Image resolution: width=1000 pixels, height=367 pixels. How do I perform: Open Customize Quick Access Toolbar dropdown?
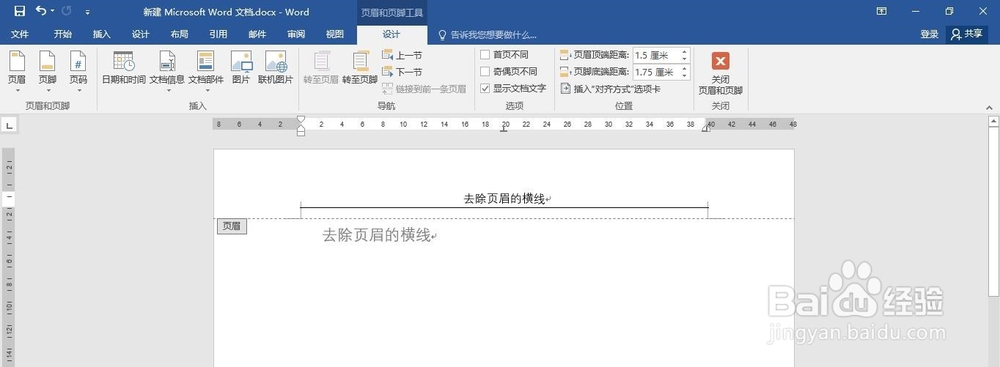[87, 11]
